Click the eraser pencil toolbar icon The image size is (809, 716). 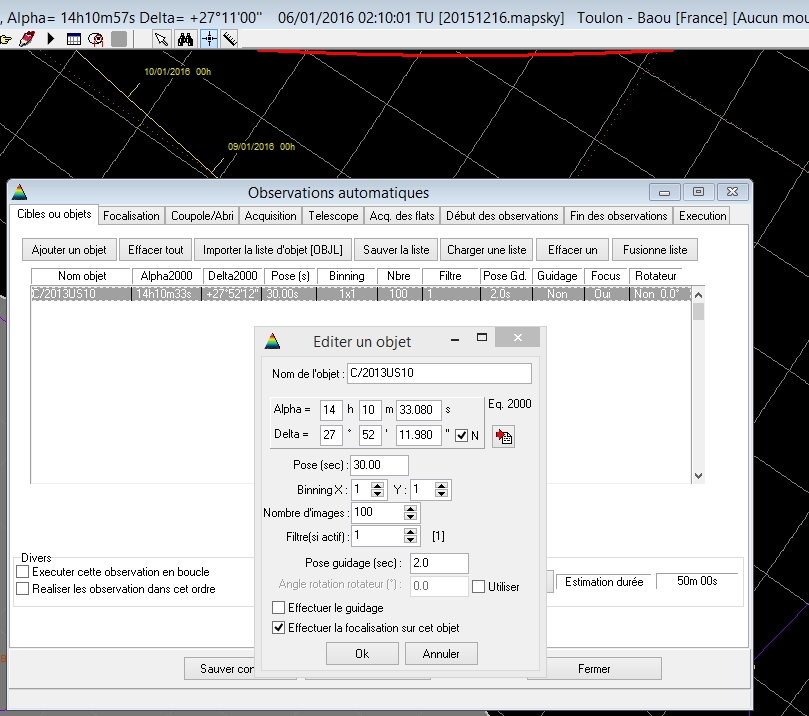click(28, 39)
